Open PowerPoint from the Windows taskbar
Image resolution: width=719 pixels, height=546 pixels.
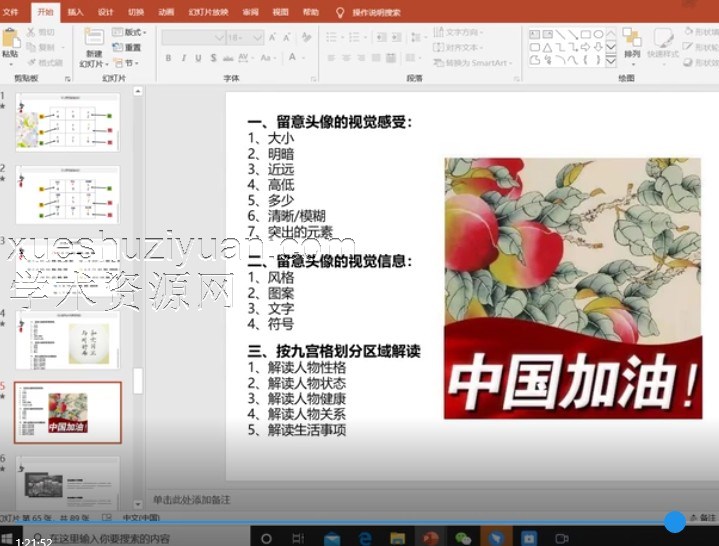pyautogui.click(x=430, y=538)
